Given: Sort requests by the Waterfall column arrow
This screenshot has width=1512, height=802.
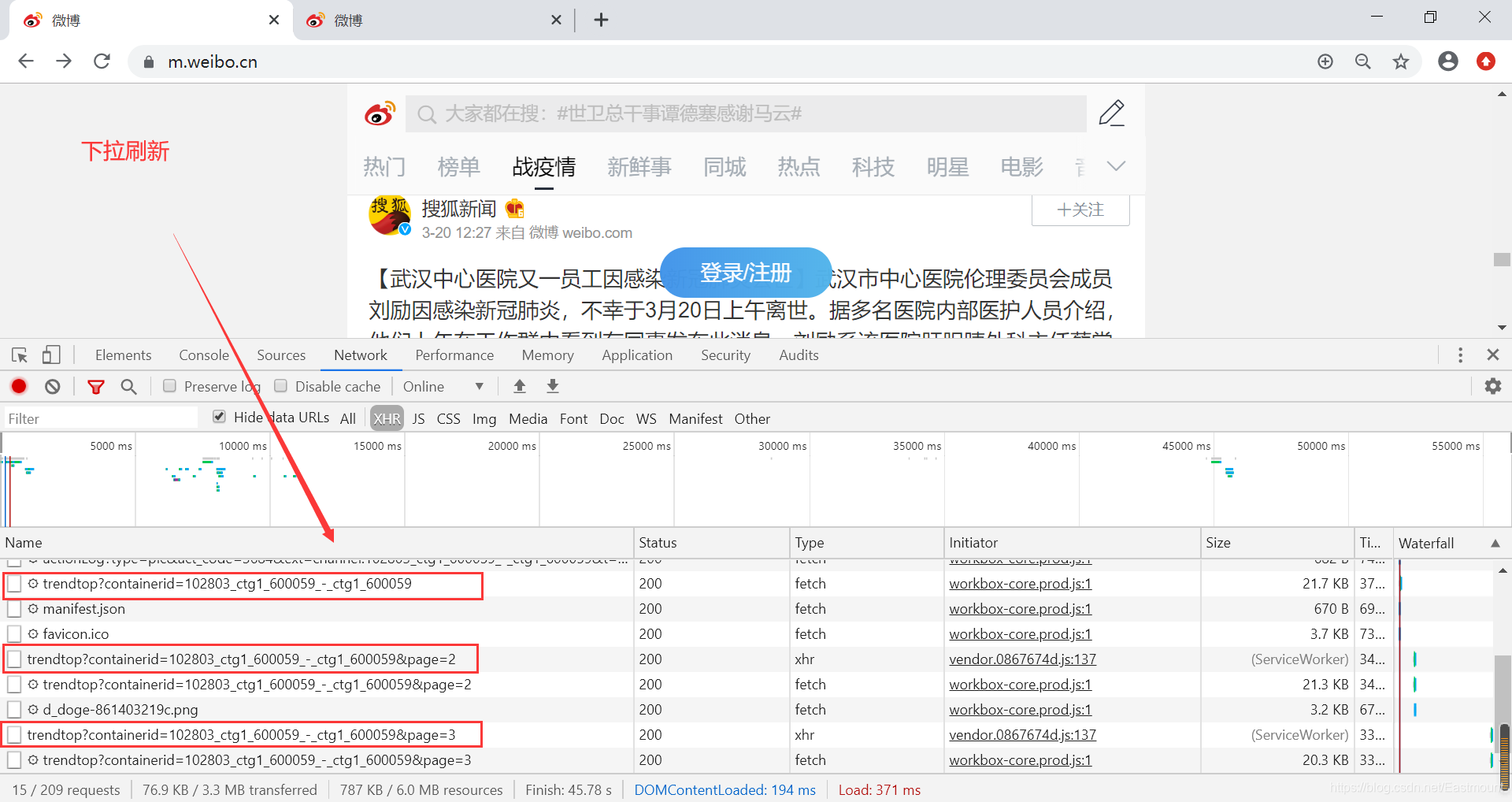Looking at the screenshot, I should point(1495,543).
